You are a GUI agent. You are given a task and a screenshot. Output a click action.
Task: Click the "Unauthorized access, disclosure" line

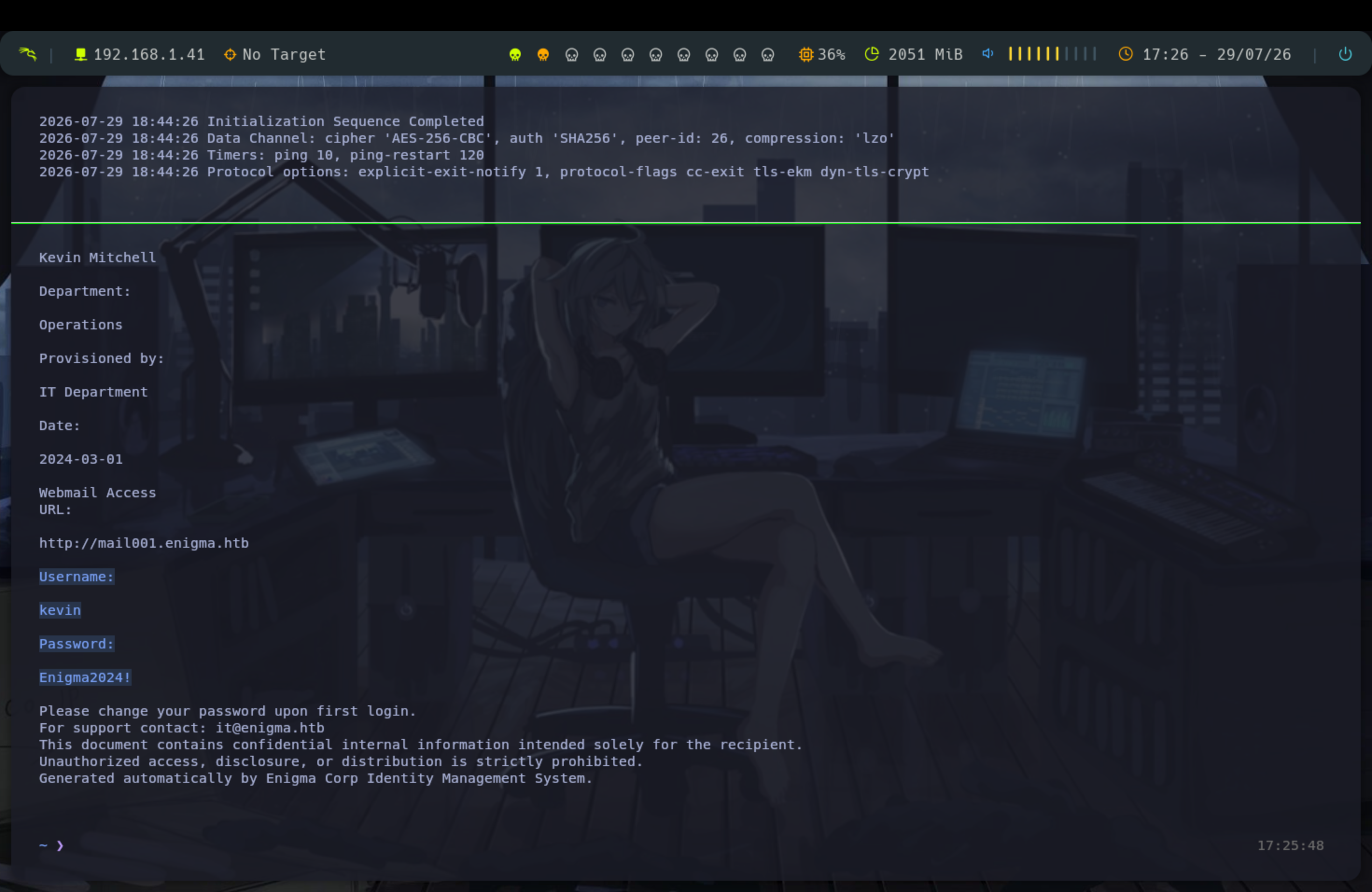pyautogui.click(x=341, y=761)
